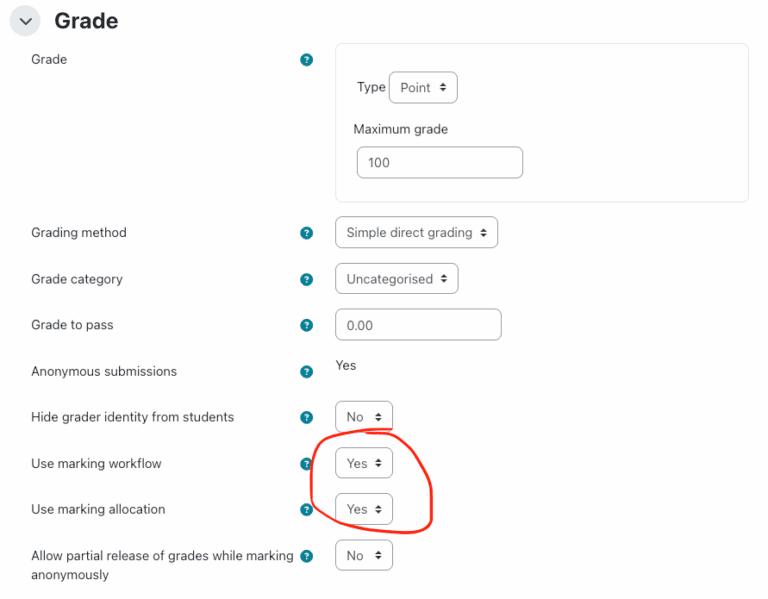Change Hide grader identity dropdown
768x599 pixels.
364,417
